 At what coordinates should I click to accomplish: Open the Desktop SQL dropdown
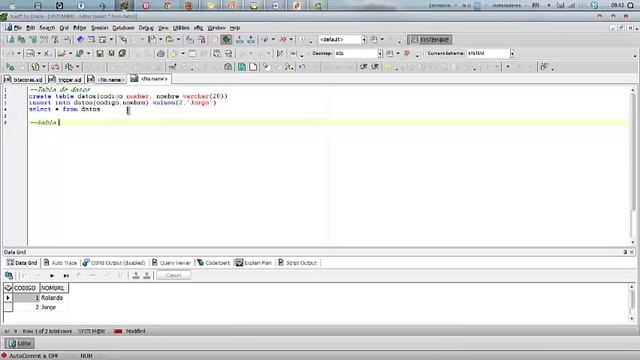click(380, 53)
